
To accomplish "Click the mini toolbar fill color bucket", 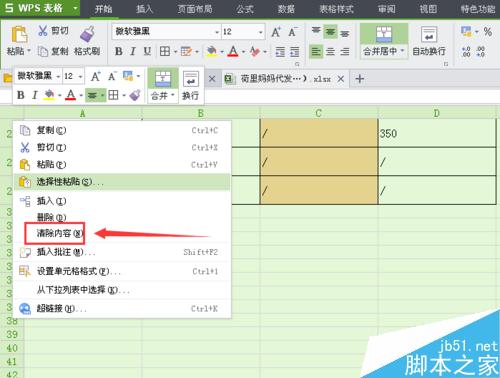I will (x=49, y=95).
